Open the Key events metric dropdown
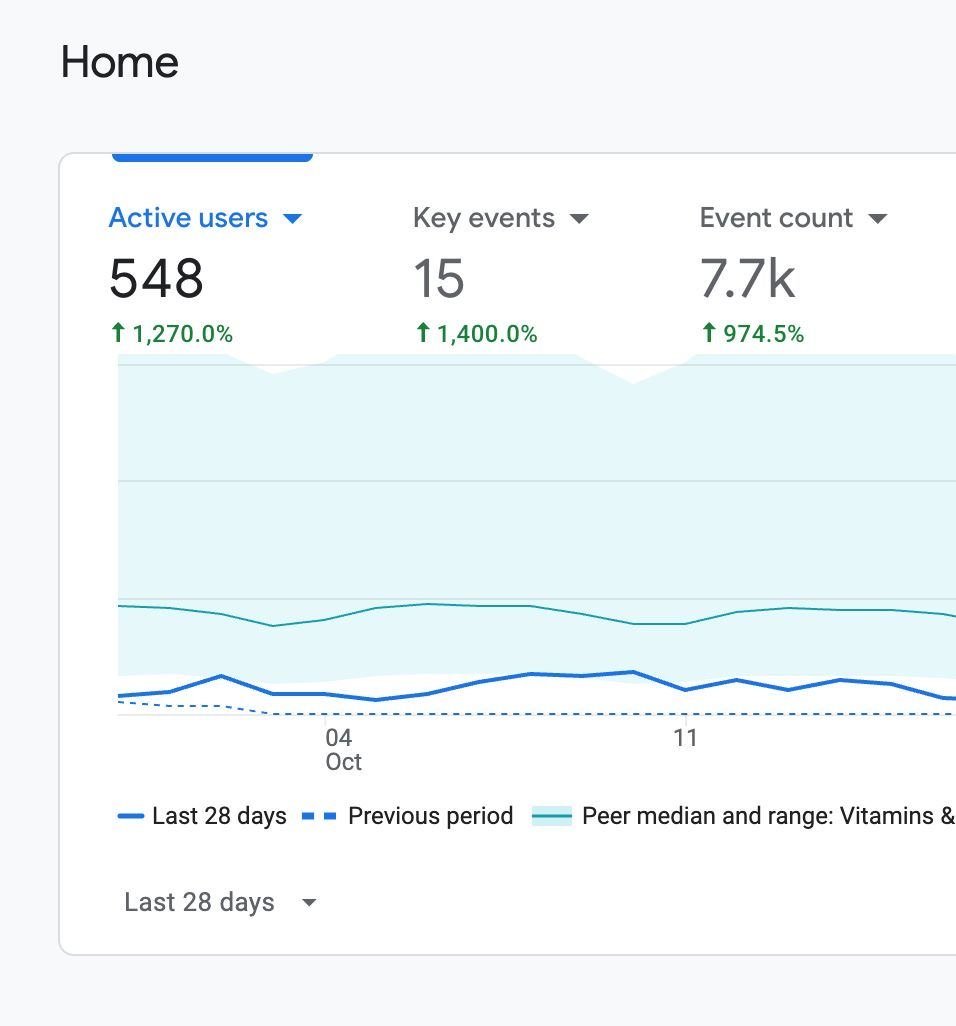This screenshot has width=956, height=1026. pyautogui.click(x=501, y=218)
